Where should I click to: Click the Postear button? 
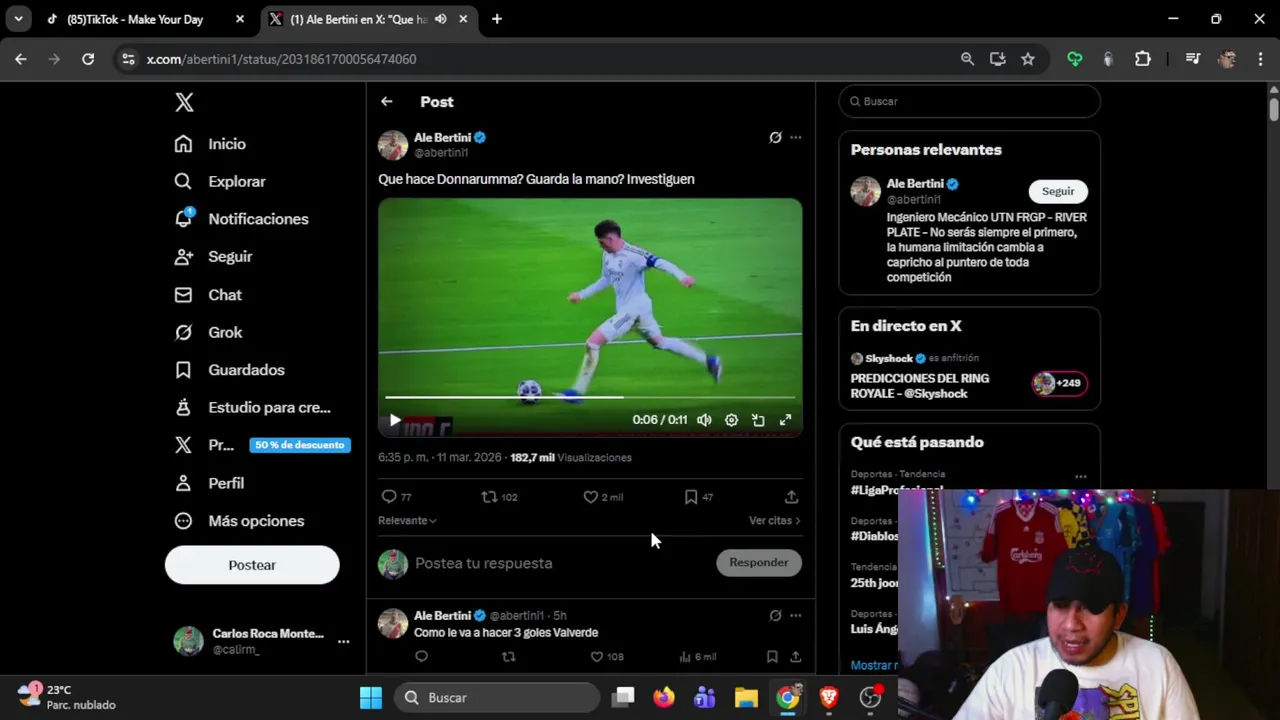pyautogui.click(x=252, y=565)
